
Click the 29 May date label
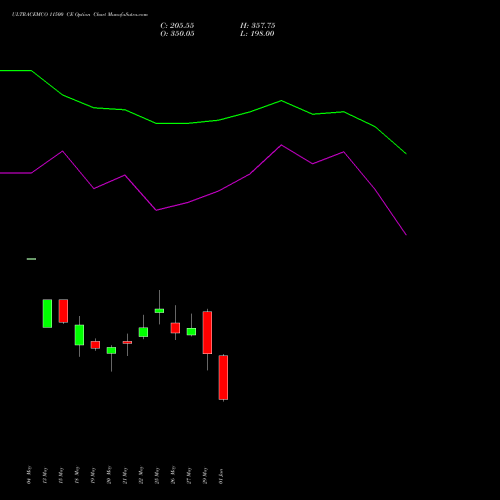(205, 475)
